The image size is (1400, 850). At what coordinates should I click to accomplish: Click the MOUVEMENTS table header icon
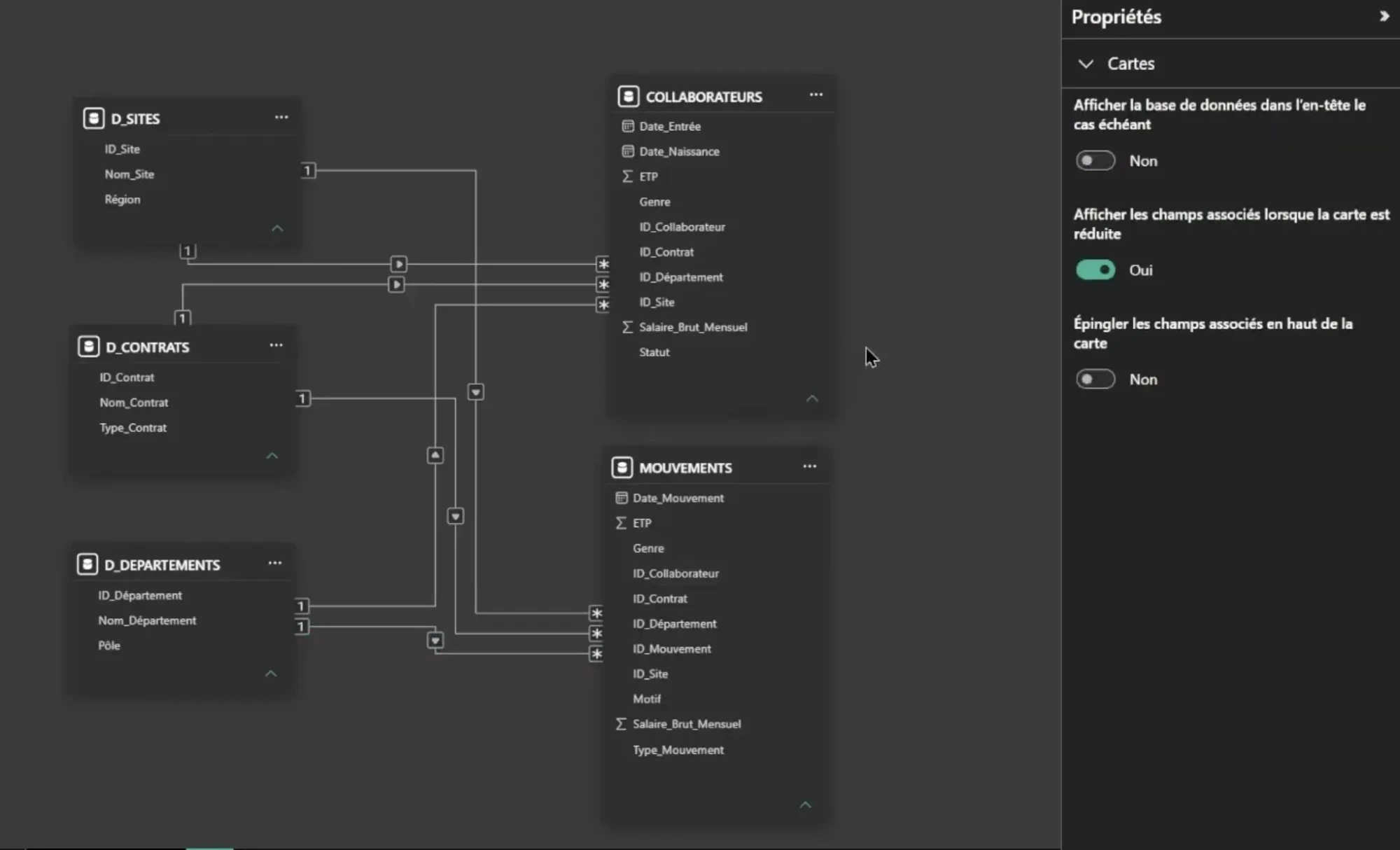pyautogui.click(x=622, y=467)
